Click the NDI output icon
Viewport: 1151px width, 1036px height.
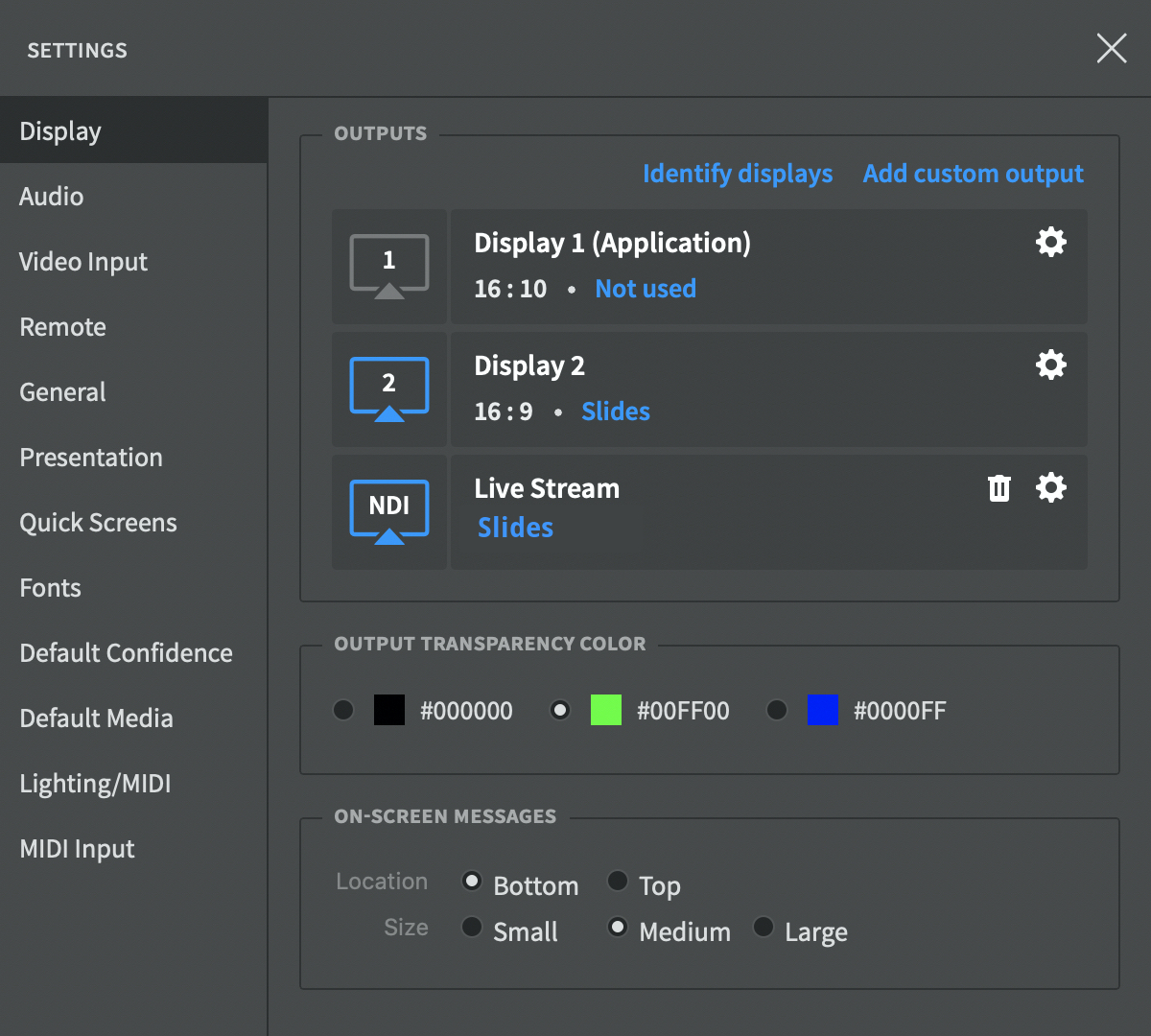[x=388, y=511]
